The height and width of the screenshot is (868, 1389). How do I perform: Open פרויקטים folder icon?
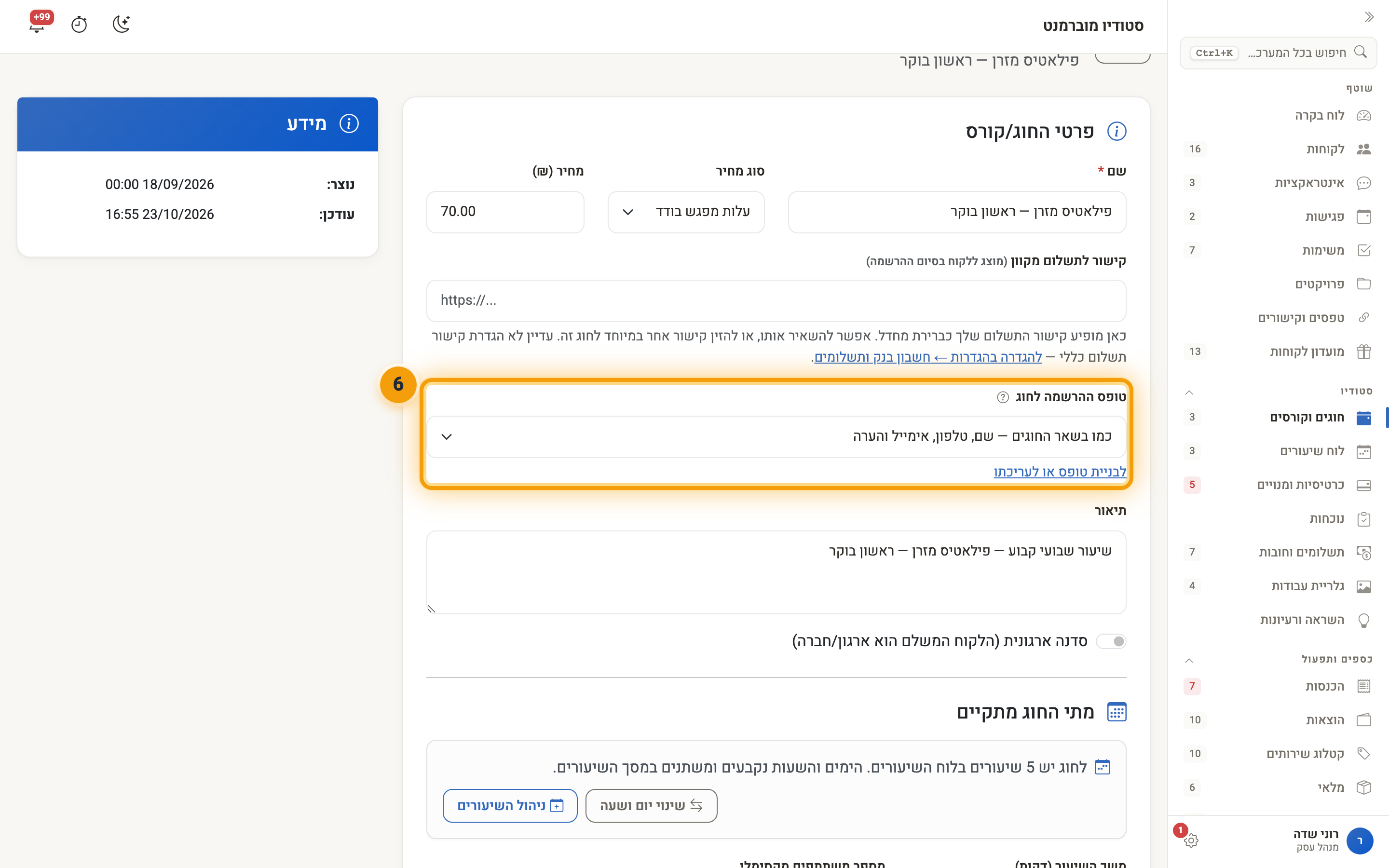coord(1364,284)
